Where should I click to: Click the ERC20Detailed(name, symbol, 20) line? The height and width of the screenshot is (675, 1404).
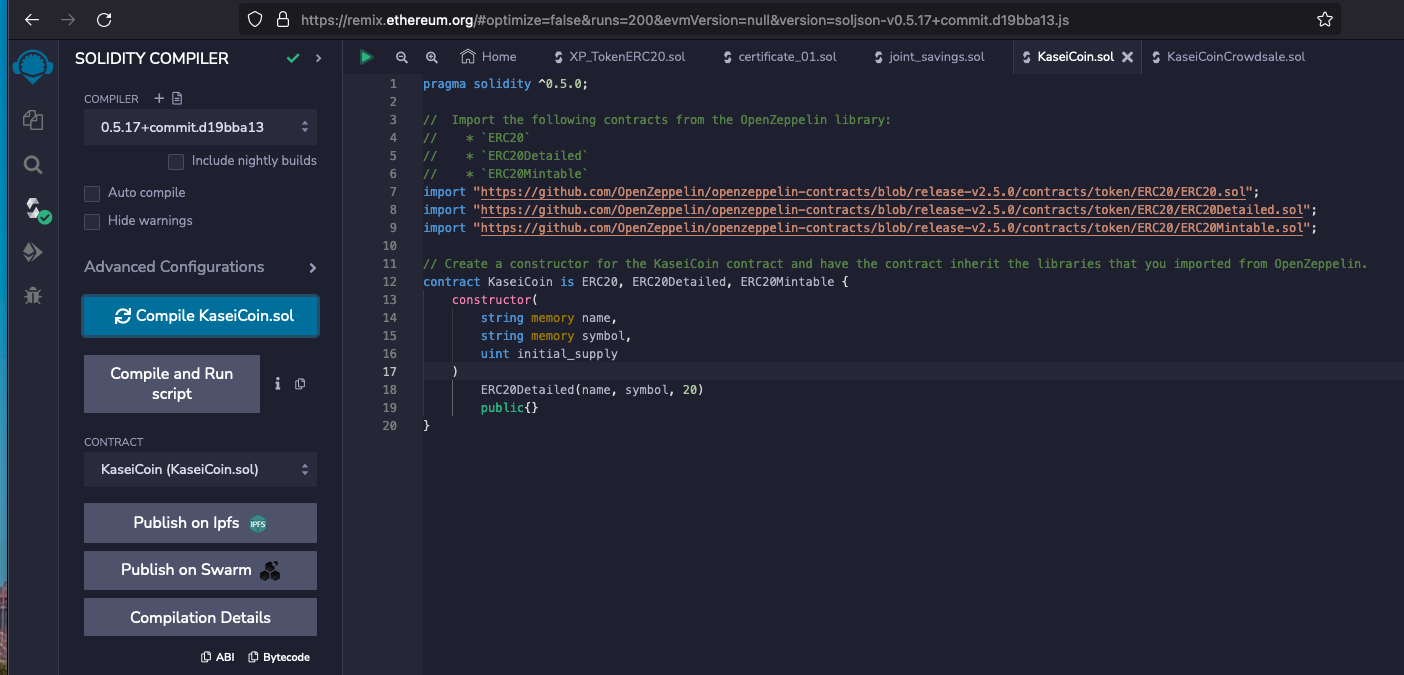[x=592, y=390]
